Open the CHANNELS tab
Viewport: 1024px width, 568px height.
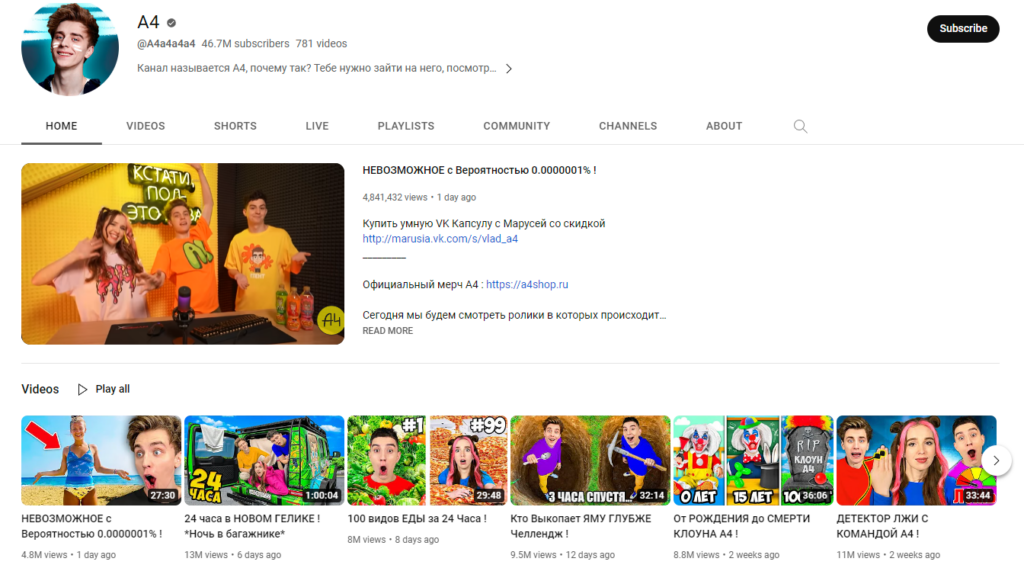click(x=628, y=126)
